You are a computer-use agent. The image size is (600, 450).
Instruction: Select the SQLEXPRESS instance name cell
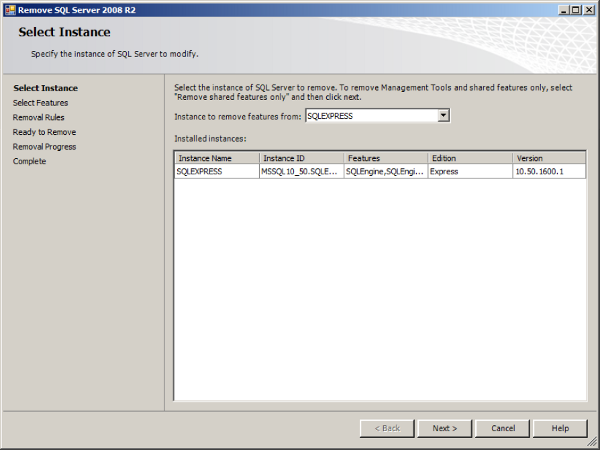(217, 171)
